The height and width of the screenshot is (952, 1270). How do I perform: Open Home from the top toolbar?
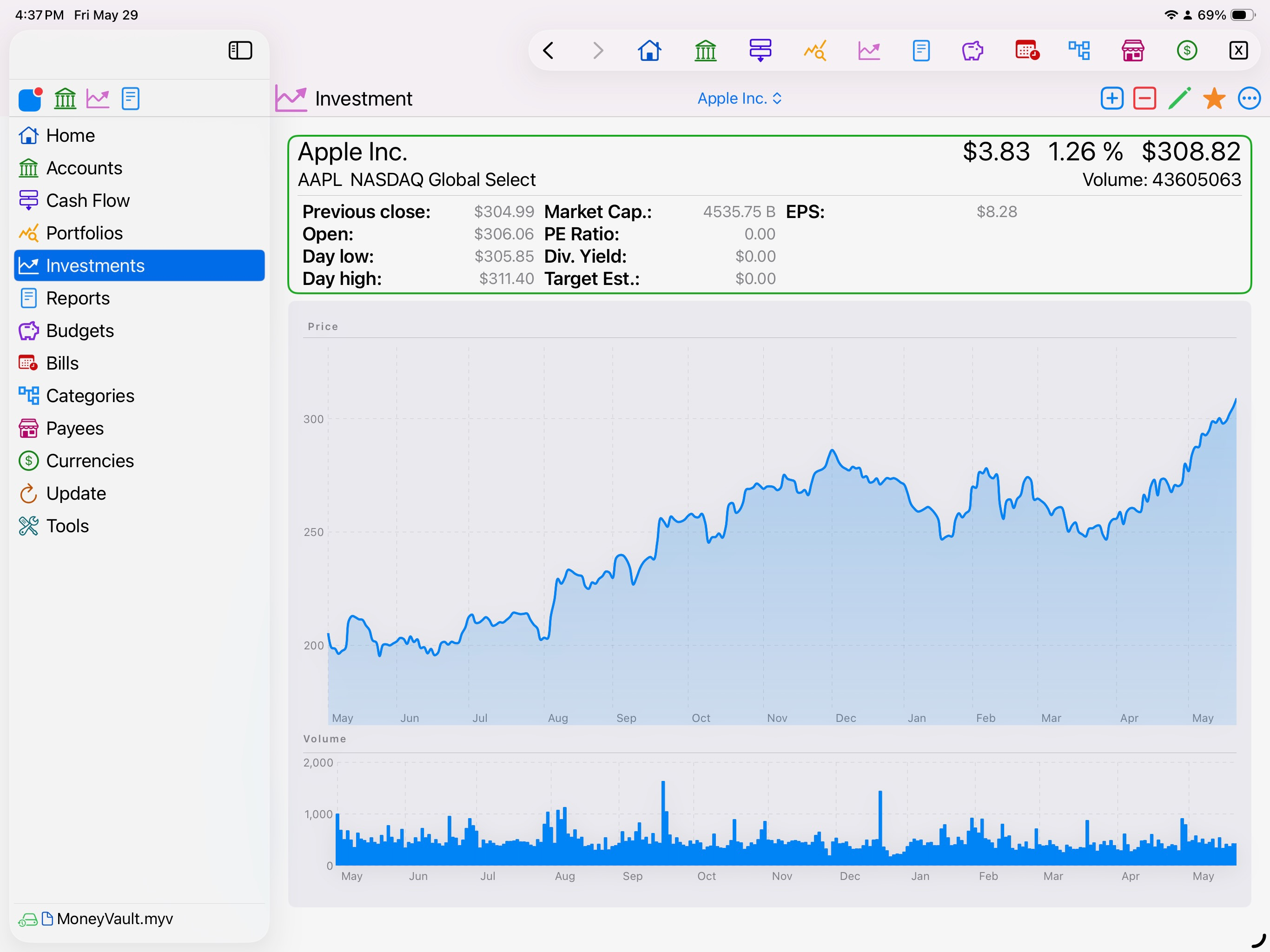[649, 51]
